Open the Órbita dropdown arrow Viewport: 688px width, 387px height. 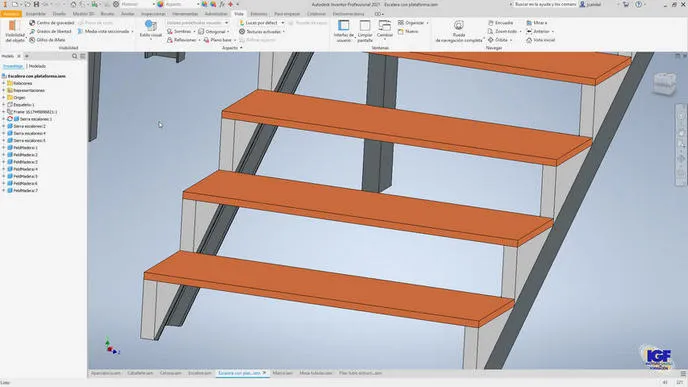click(511, 40)
